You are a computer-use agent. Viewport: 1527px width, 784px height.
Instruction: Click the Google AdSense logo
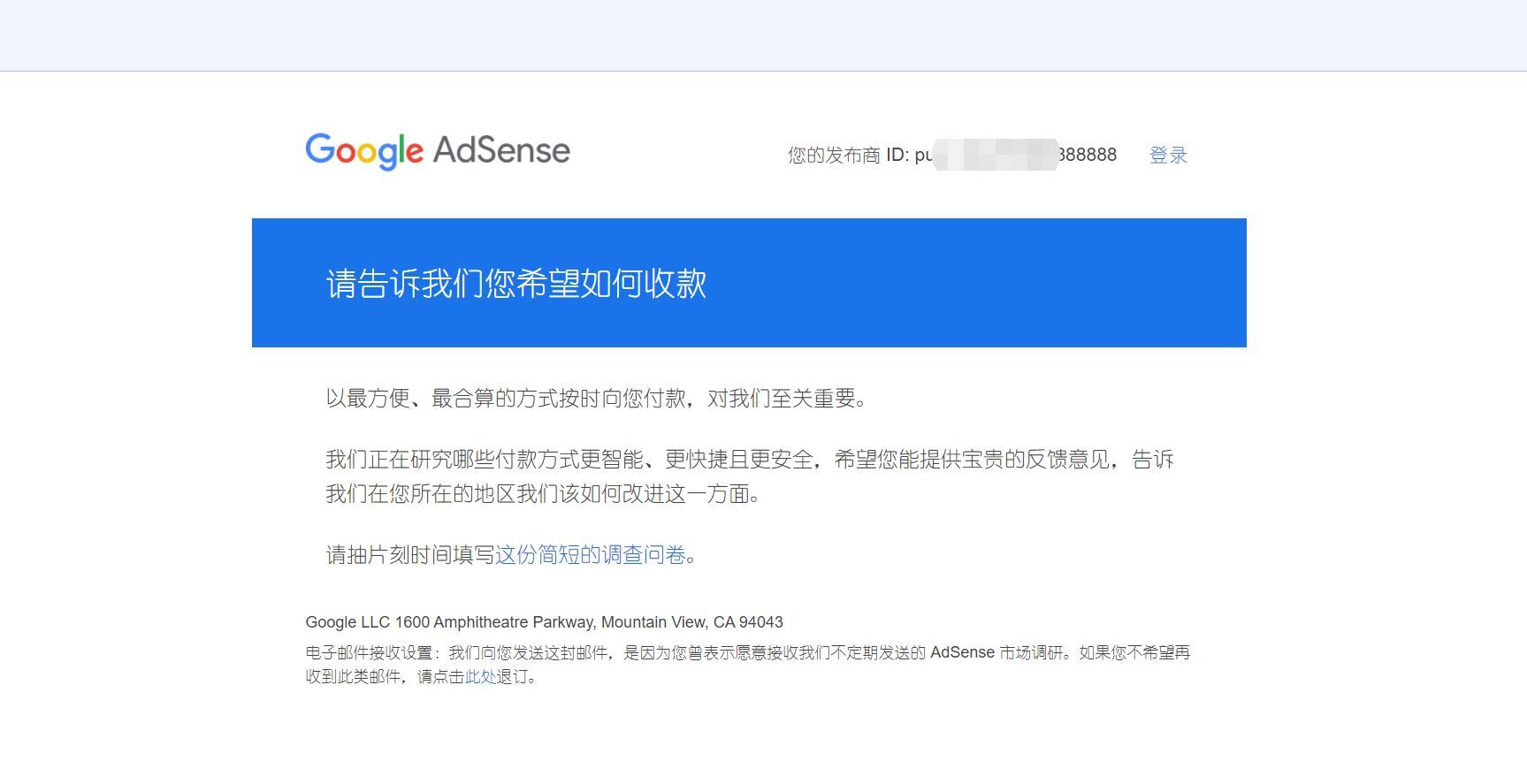click(x=438, y=151)
